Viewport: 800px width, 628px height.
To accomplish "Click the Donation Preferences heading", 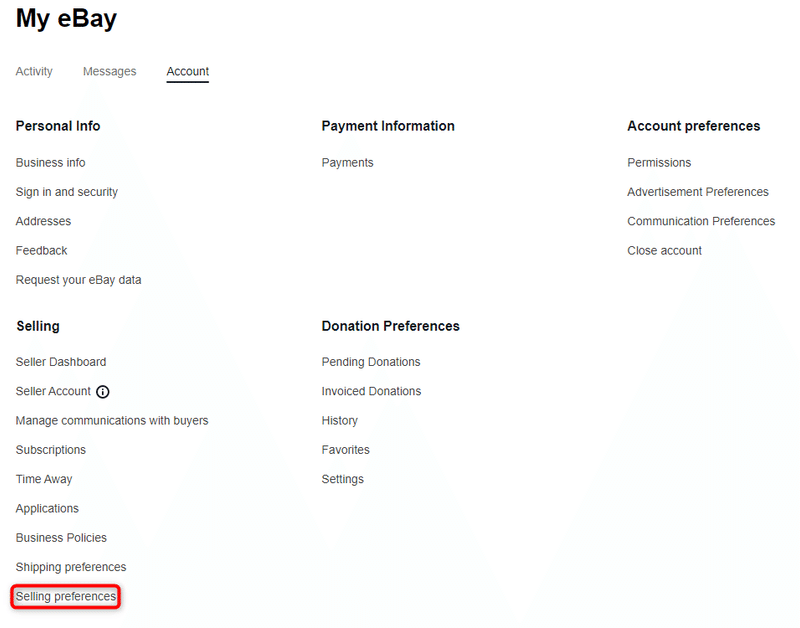I will (x=391, y=326).
